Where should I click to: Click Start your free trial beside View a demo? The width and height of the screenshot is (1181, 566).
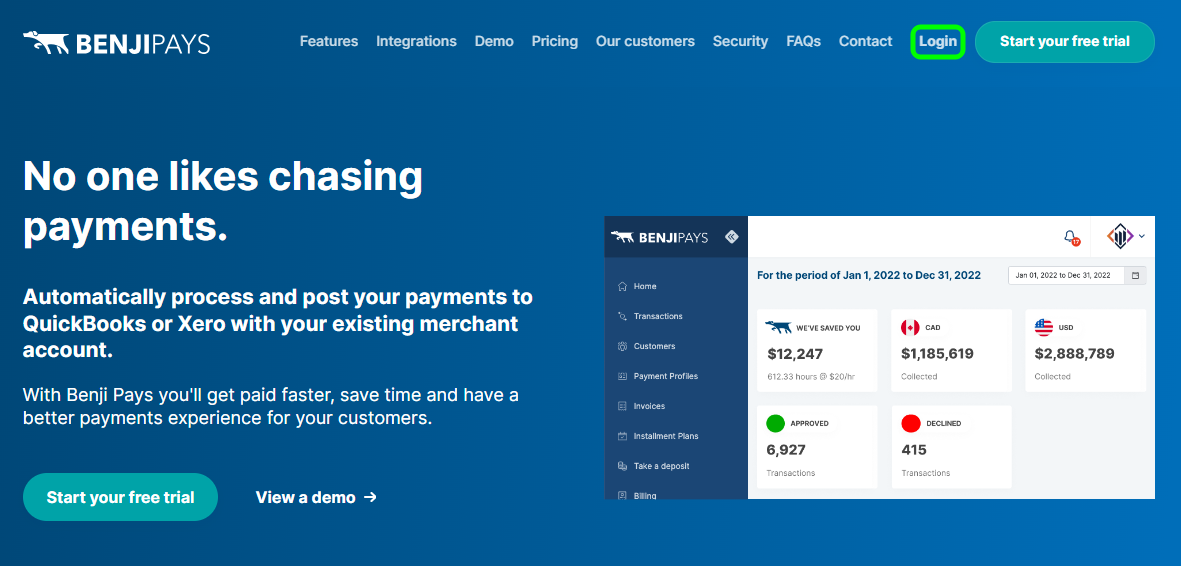pyautogui.click(x=121, y=497)
